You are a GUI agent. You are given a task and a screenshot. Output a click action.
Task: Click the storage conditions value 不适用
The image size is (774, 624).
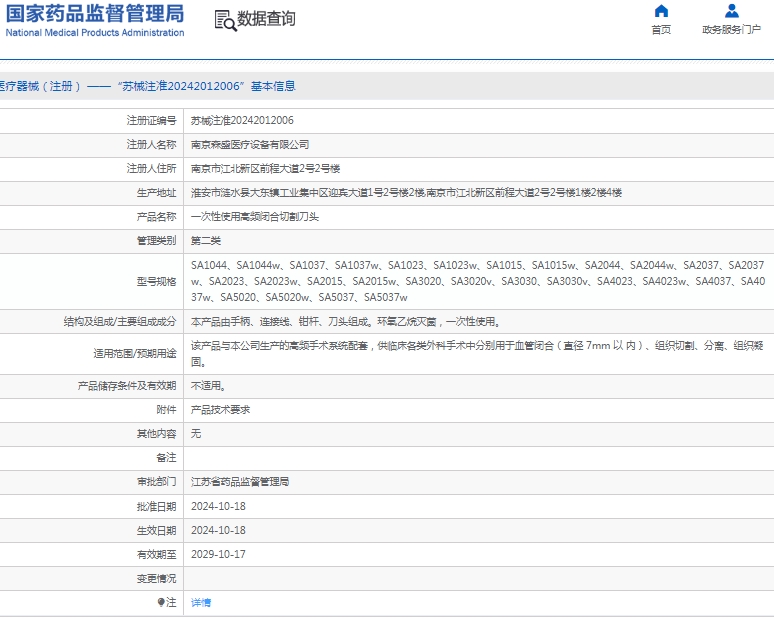click(208, 386)
